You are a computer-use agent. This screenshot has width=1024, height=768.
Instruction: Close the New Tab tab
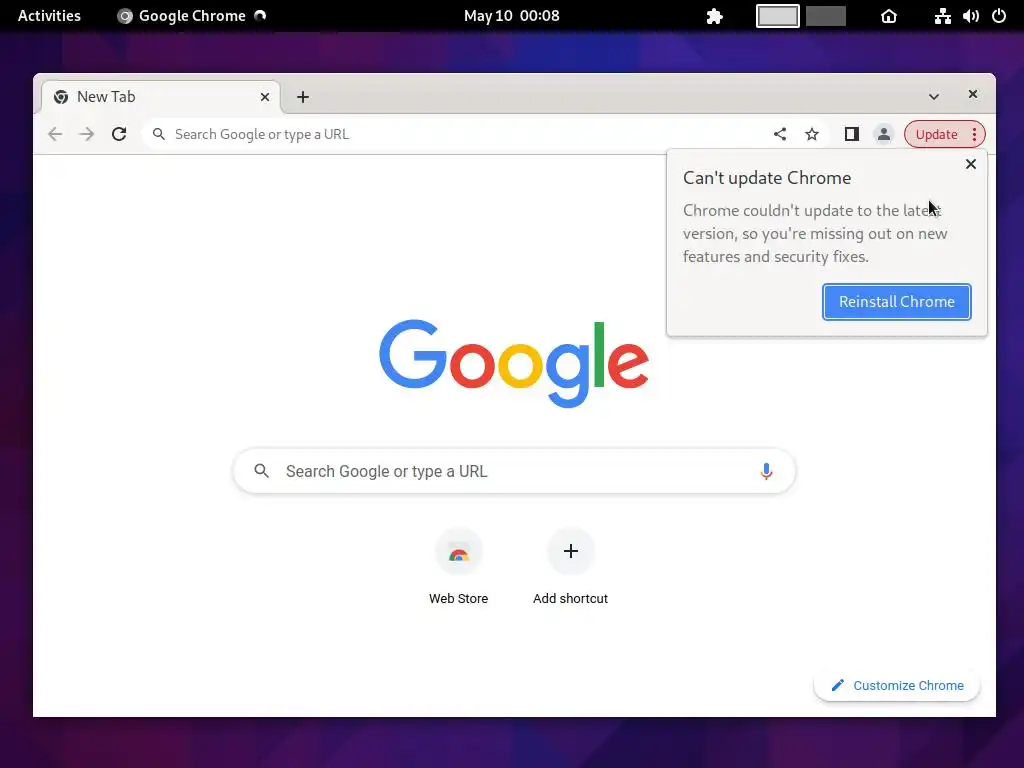tap(264, 97)
